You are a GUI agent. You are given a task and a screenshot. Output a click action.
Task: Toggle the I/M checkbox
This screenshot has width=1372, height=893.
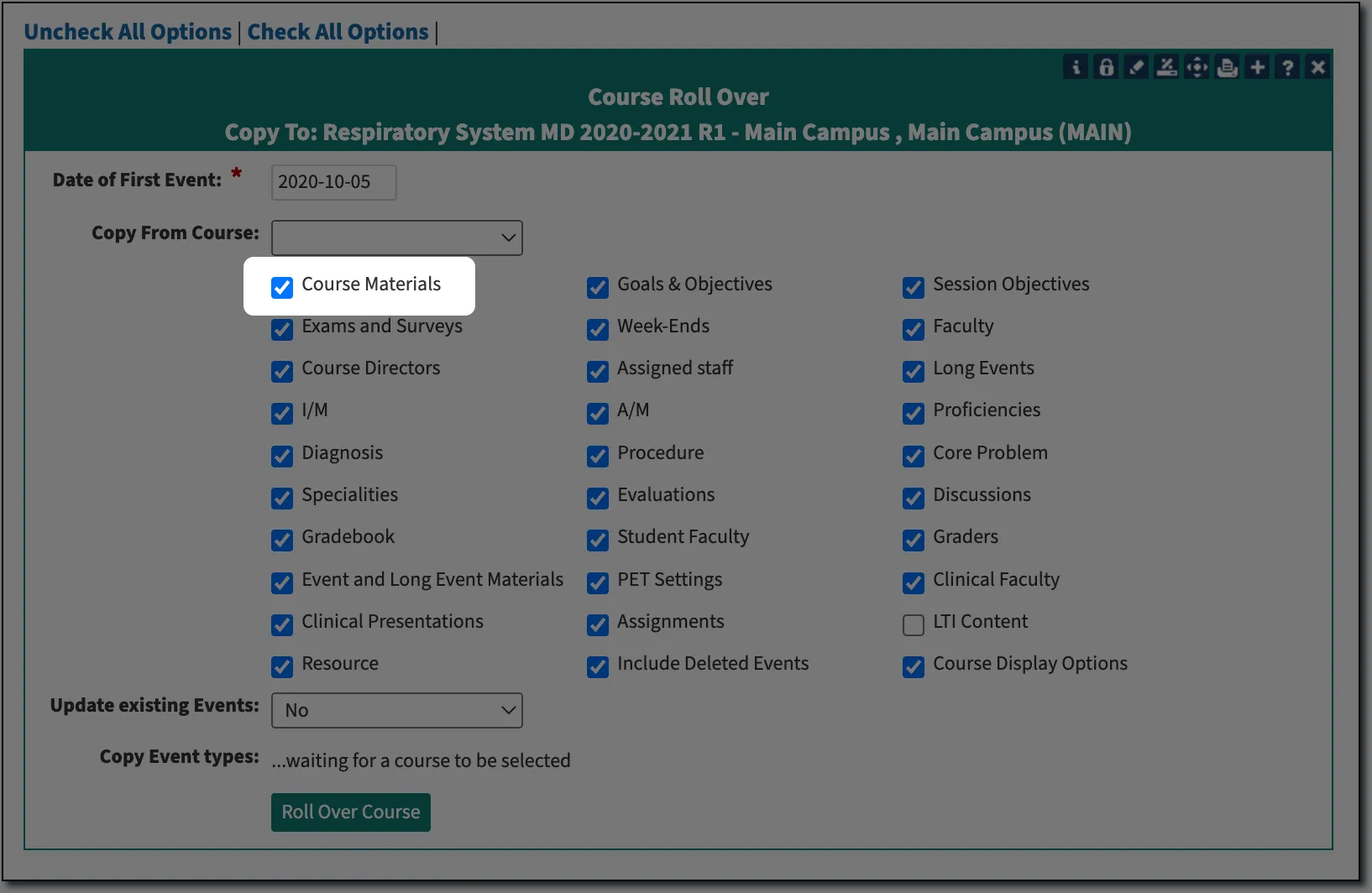click(282, 413)
